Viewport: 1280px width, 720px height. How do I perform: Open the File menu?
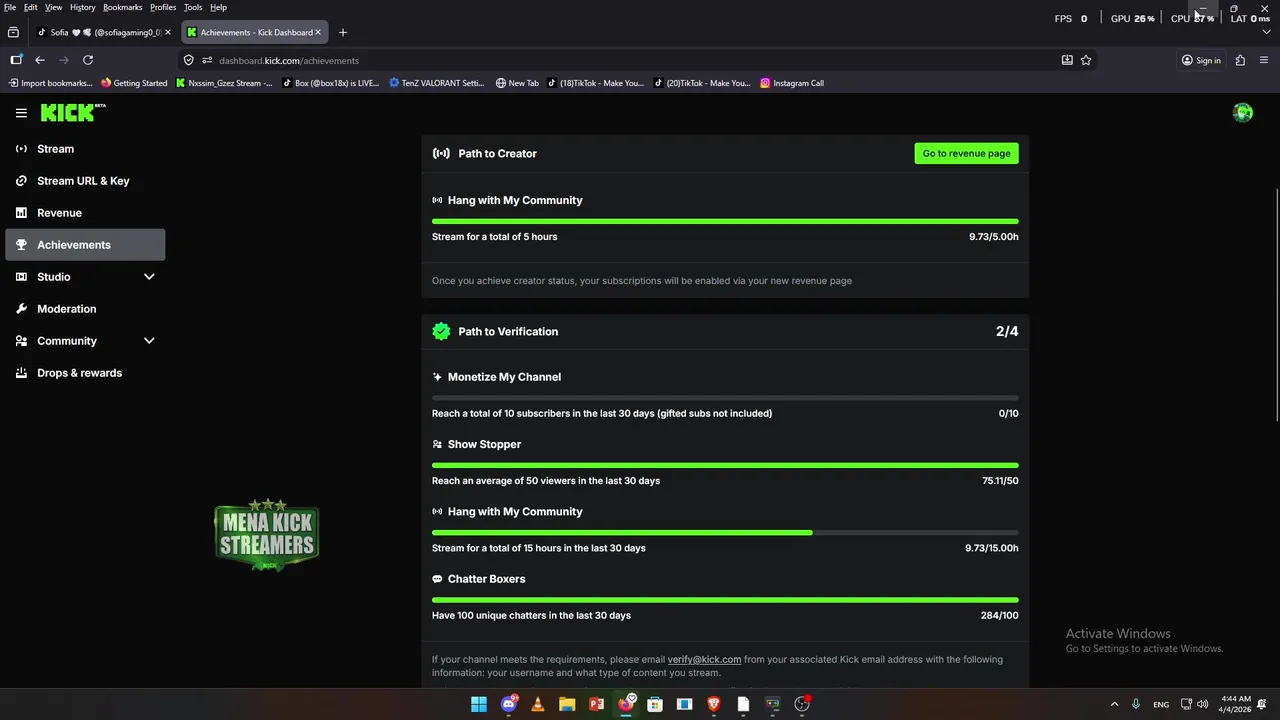10,7
